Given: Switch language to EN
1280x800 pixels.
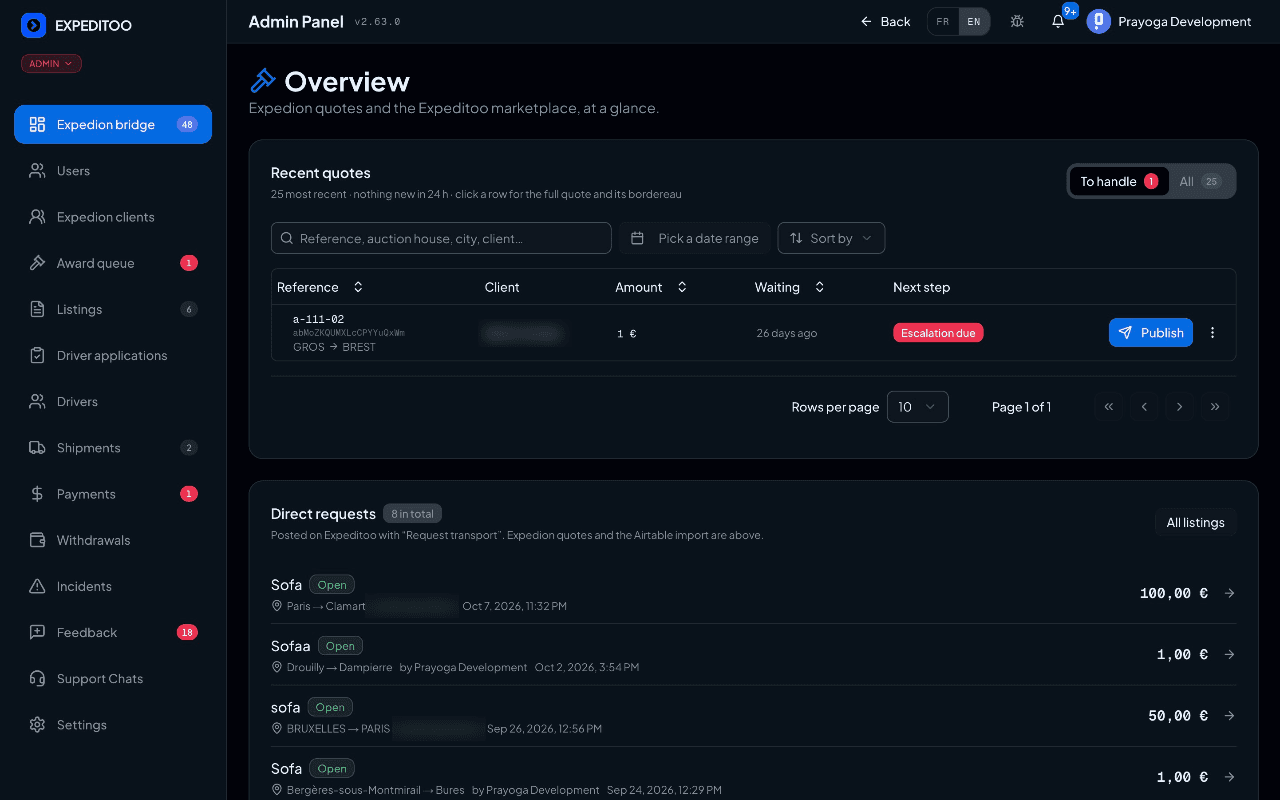Looking at the screenshot, I should [973, 22].
